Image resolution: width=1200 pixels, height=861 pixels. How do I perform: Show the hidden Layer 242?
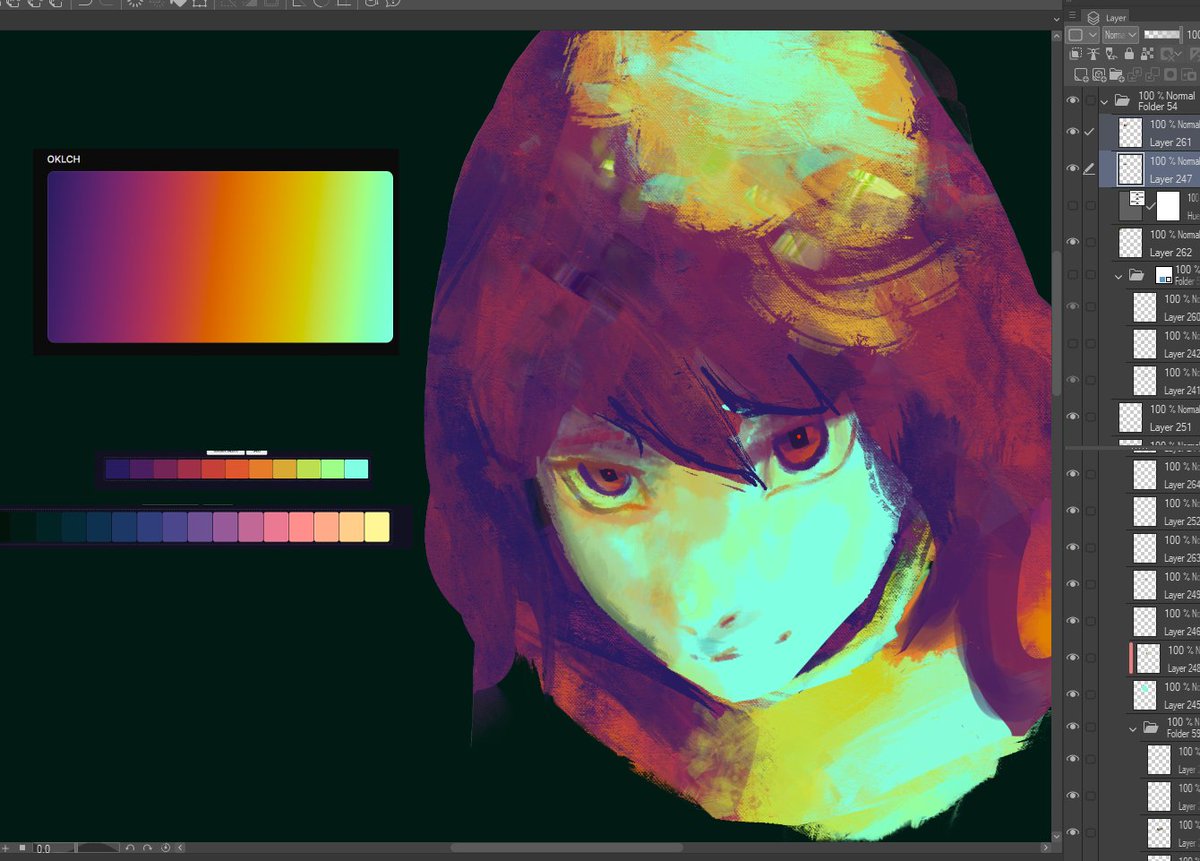pyautogui.click(x=1073, y=343)
